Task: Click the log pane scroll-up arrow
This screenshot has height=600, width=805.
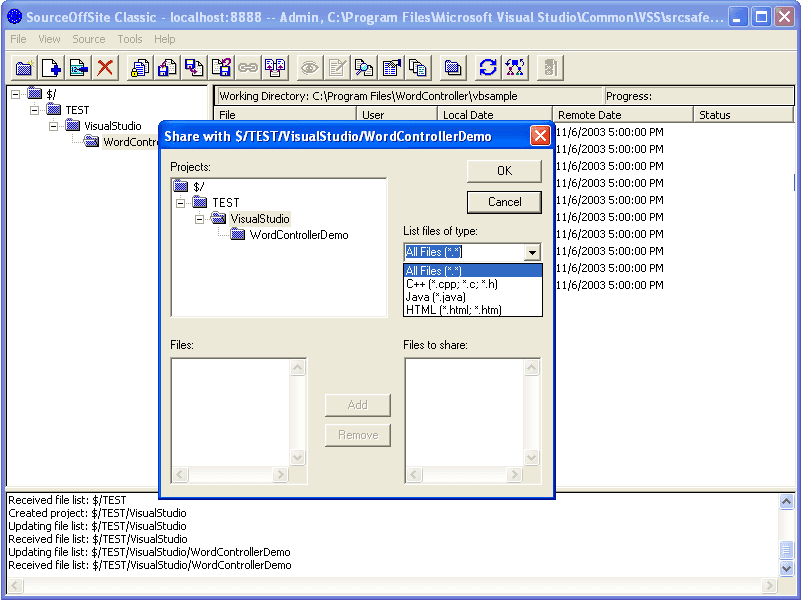Action: point(786,501)
